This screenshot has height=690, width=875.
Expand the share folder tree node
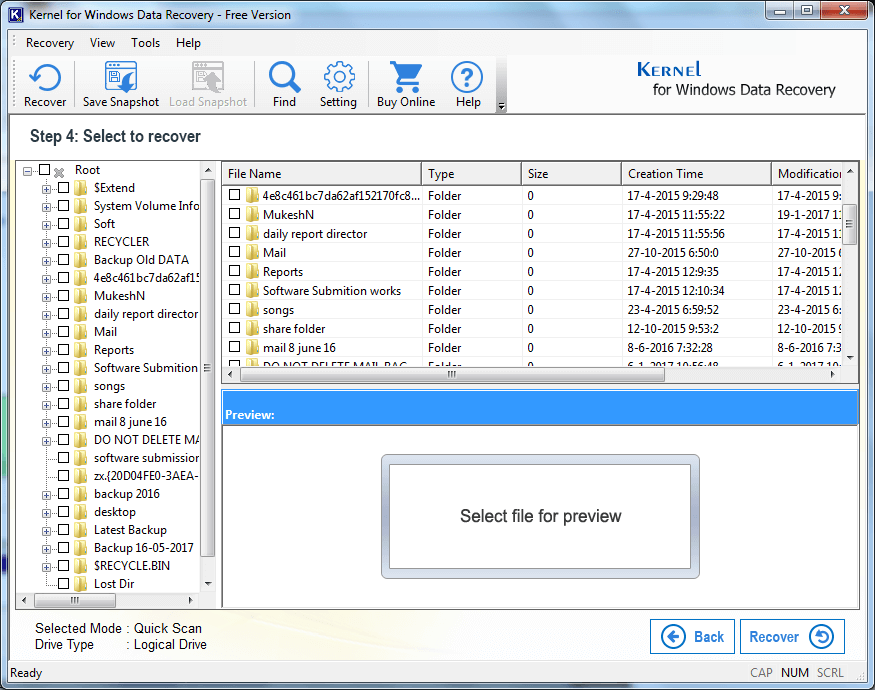[46, 405]
